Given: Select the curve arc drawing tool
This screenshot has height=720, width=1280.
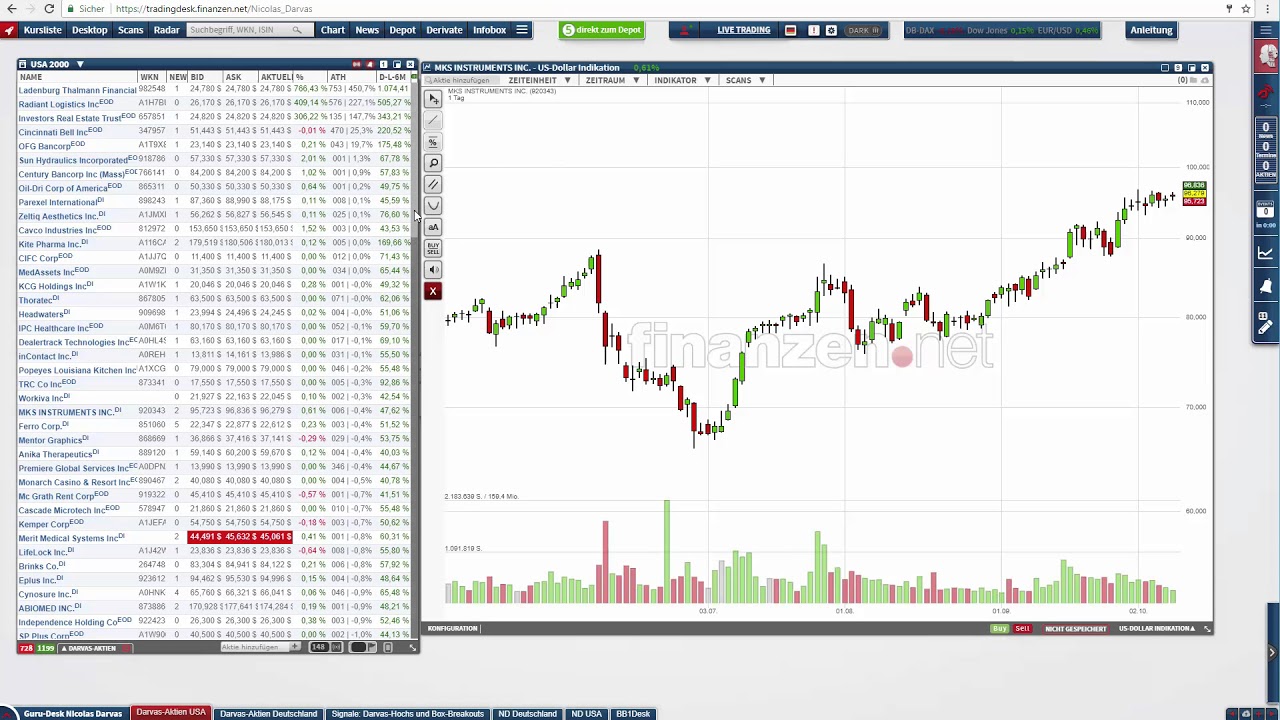Looking at the screenshot, I should coord(433,206).
